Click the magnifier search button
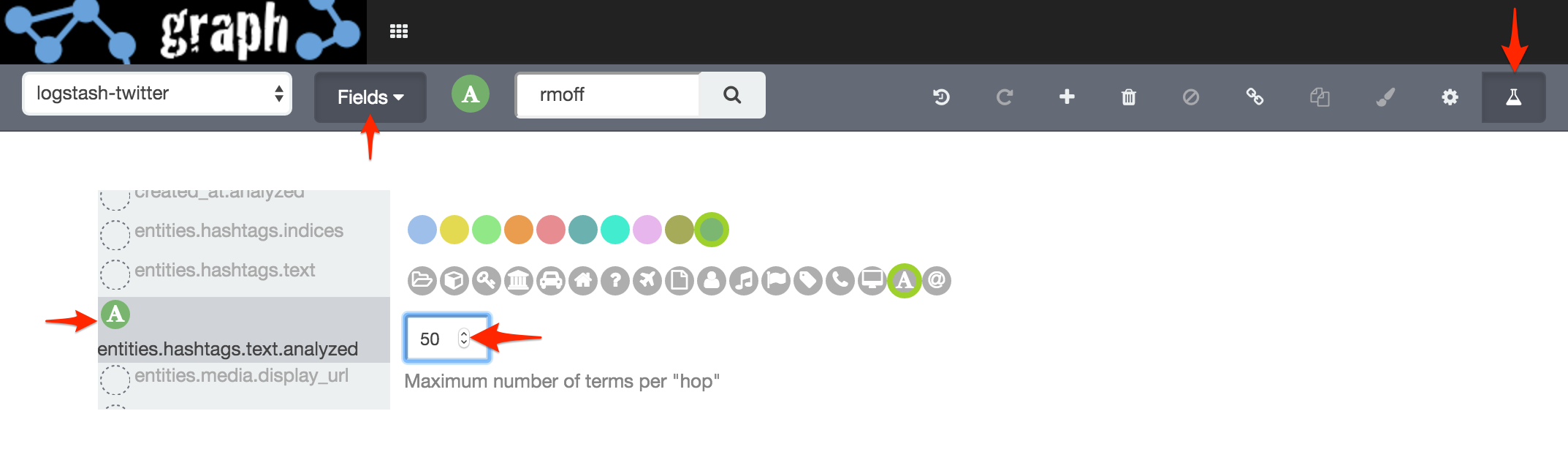Image resolution: width=1568 pixels, height=452 pixels. point(732,95)
